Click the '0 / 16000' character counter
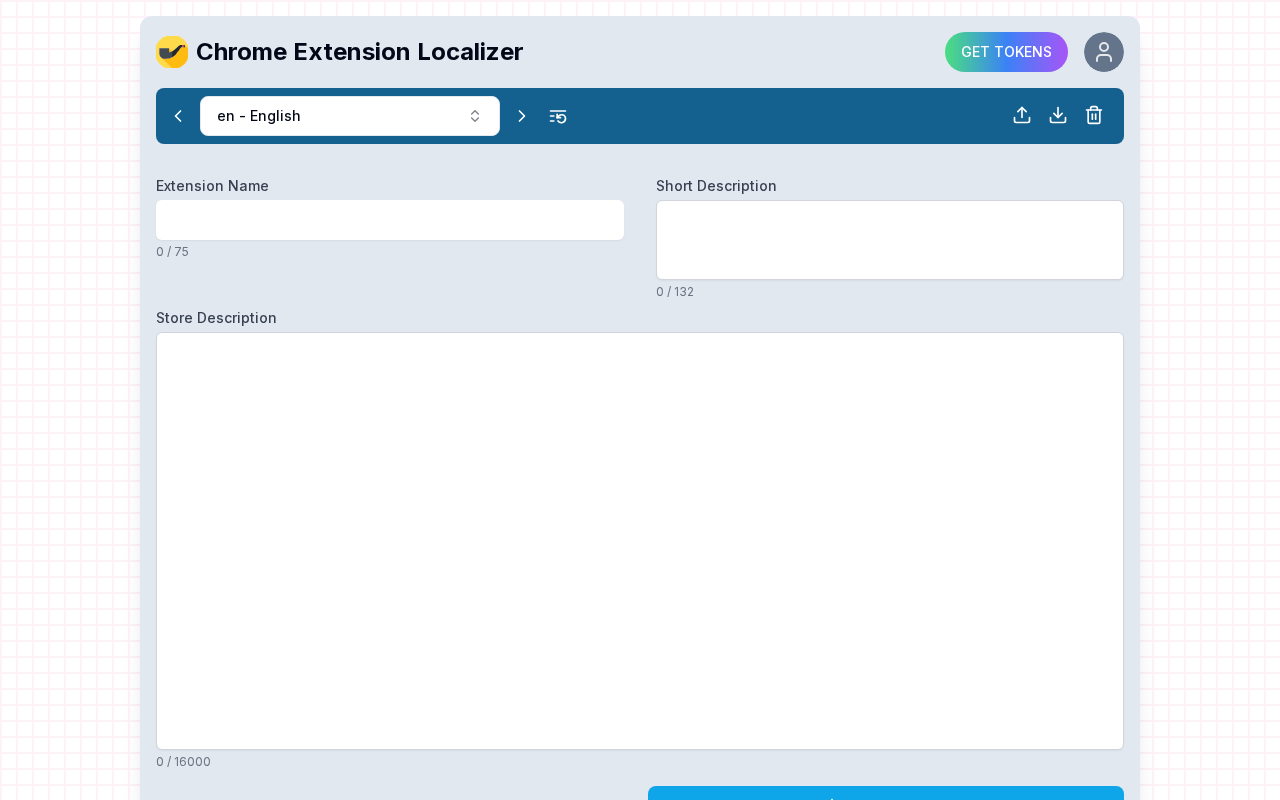This screenshot has height=800, width=1280. 183,762
